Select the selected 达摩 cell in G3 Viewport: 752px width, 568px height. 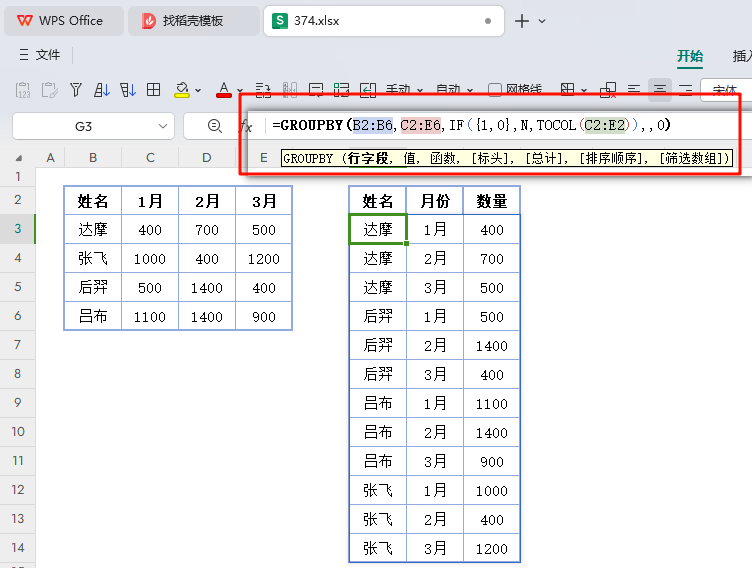[378, 229]
